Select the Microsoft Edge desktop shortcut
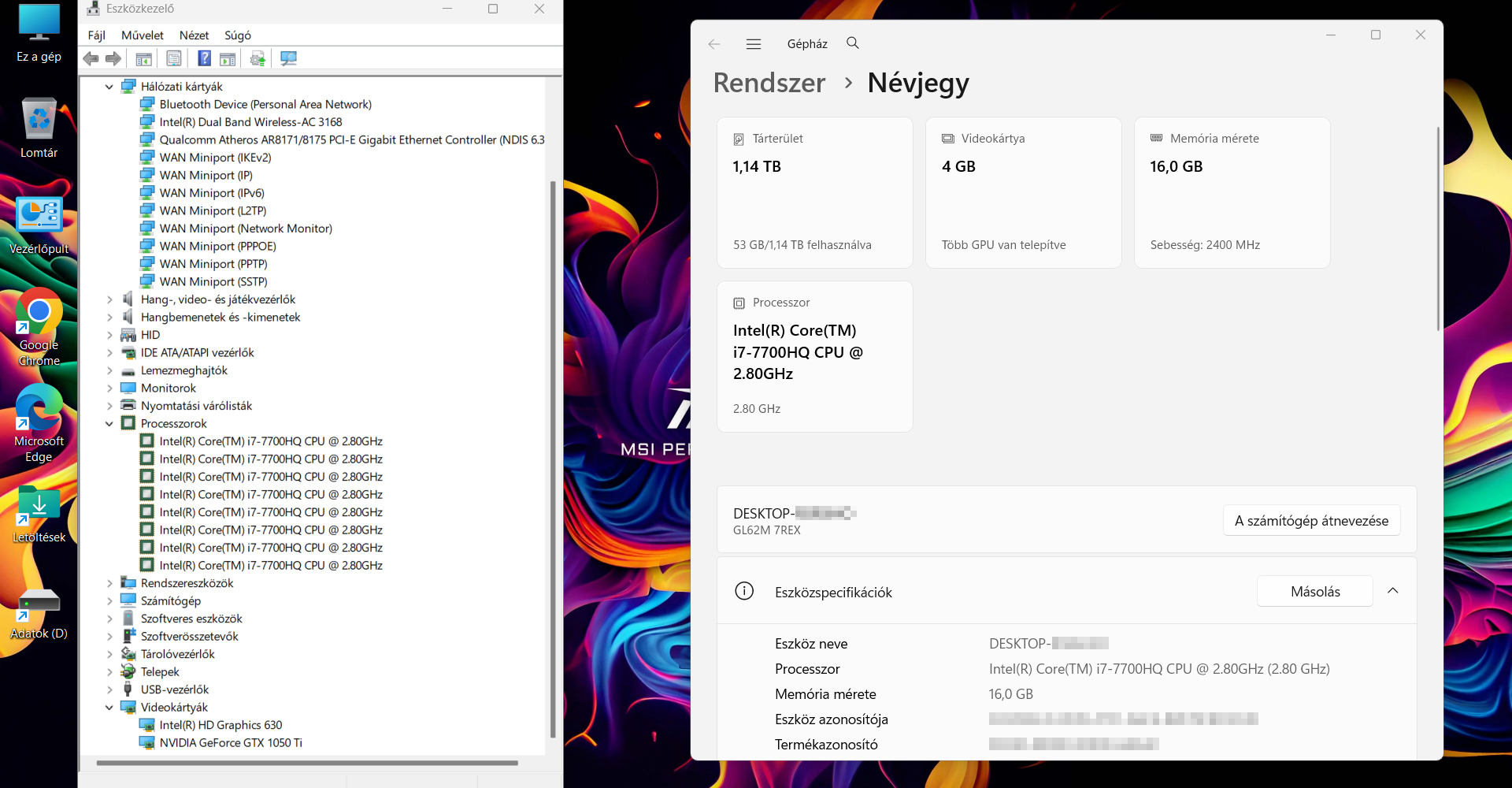Screen dimensions: 1512x788 (x=39, y=424)
